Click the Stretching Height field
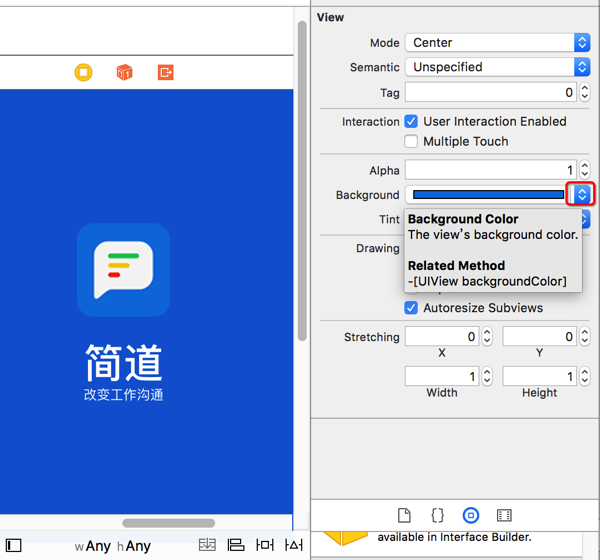The width and height of the screenshot is (600, 560). [540, 376]
